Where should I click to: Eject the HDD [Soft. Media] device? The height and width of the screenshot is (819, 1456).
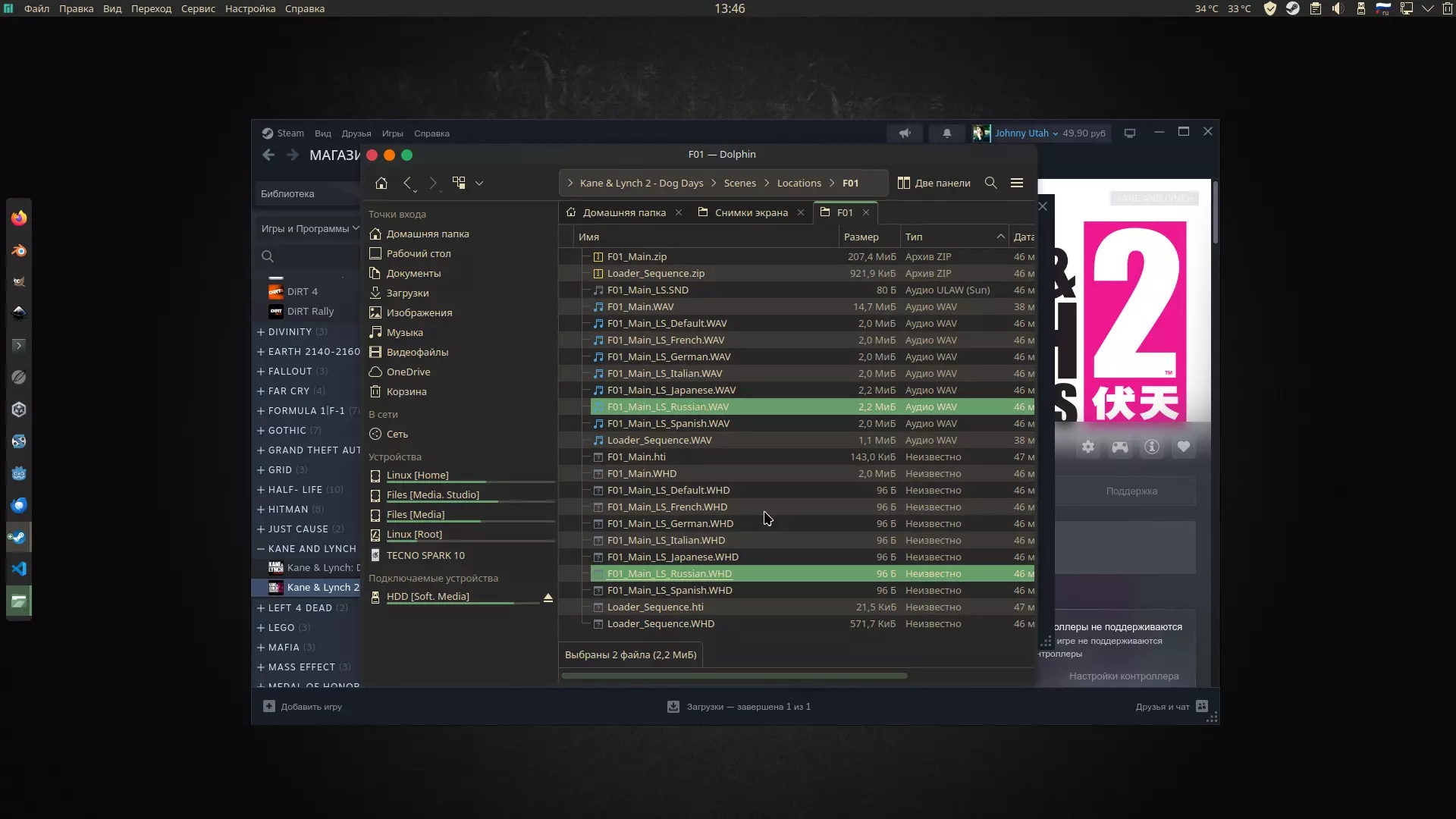tap(548, 598)
